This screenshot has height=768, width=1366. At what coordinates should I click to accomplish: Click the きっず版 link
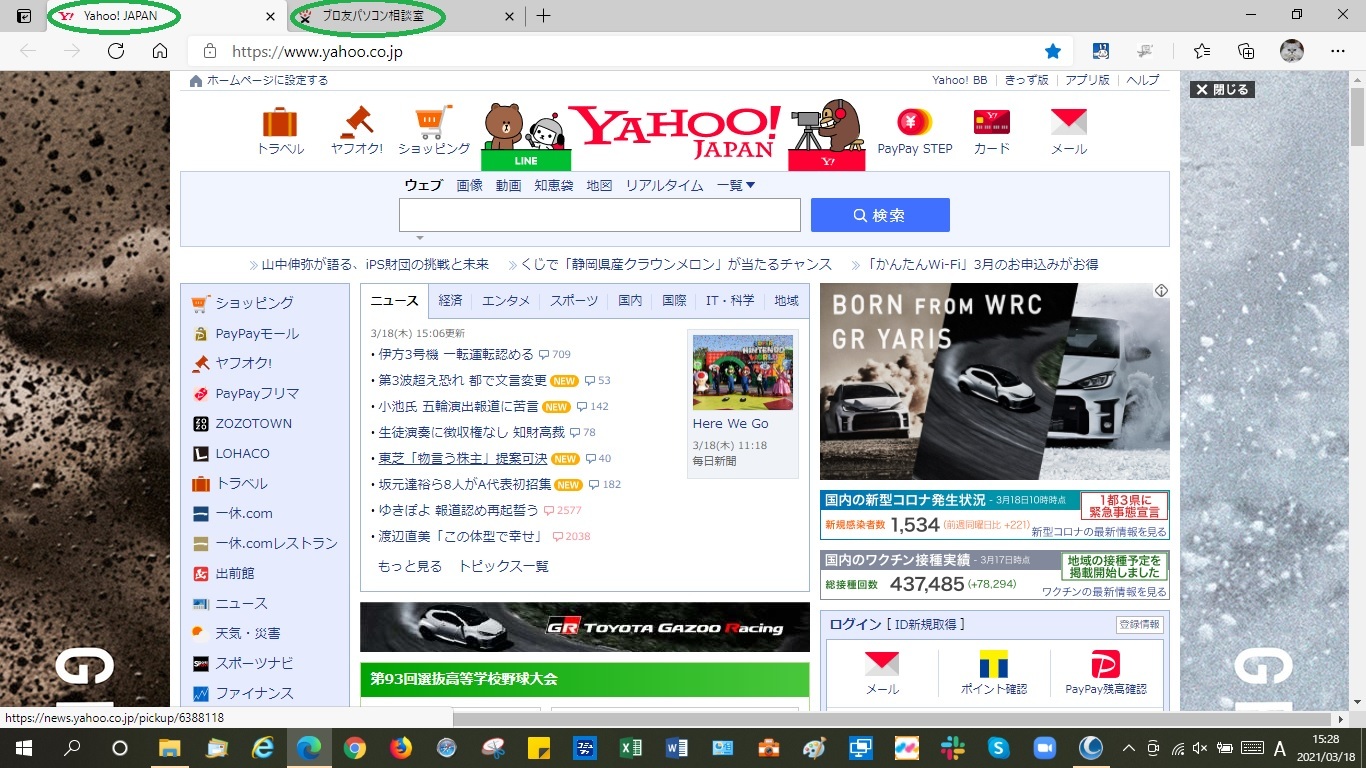coord(1027,80)
